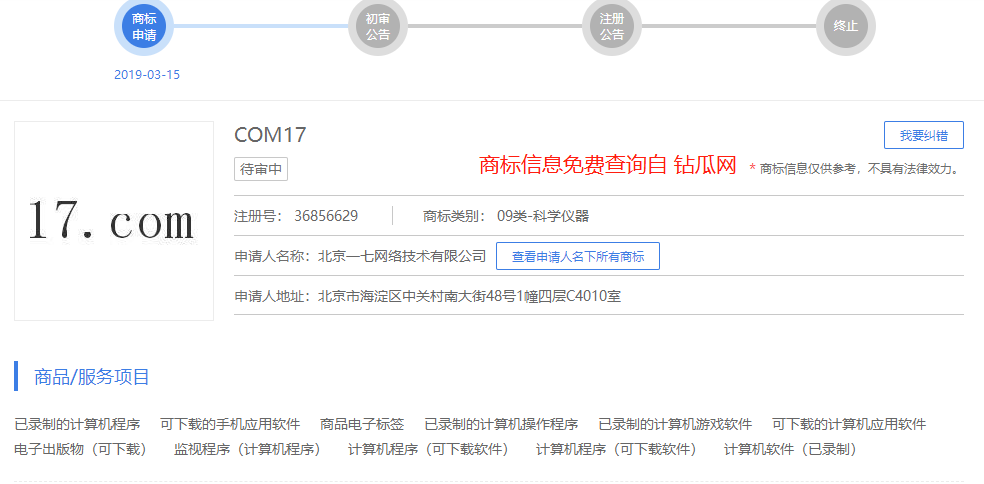Viewport: 984px width, 484px height.
Task: Select the item 监视程序（计算机程序）
Action: (249, 449)
